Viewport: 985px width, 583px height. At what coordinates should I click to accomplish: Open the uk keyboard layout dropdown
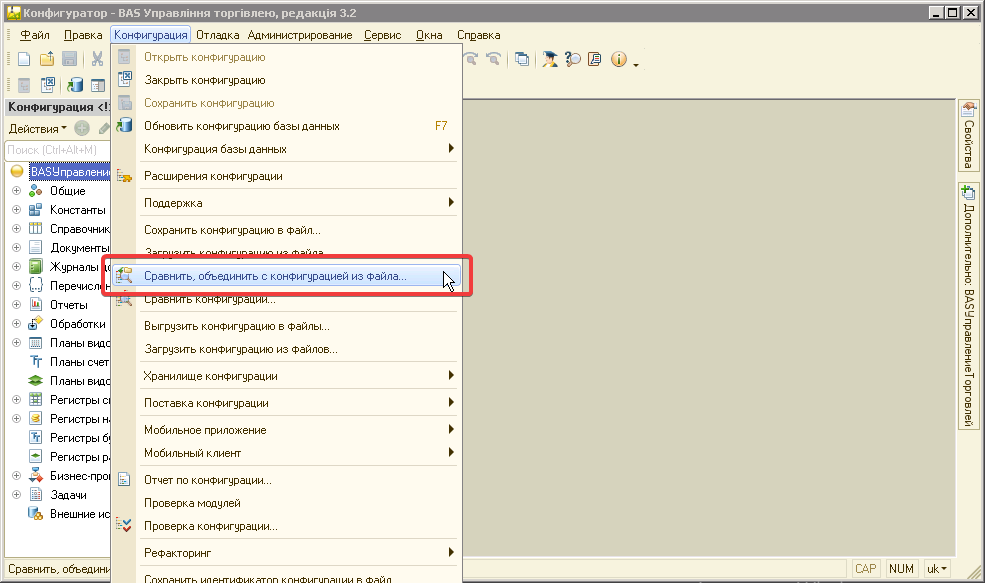[x=938, y=569]
